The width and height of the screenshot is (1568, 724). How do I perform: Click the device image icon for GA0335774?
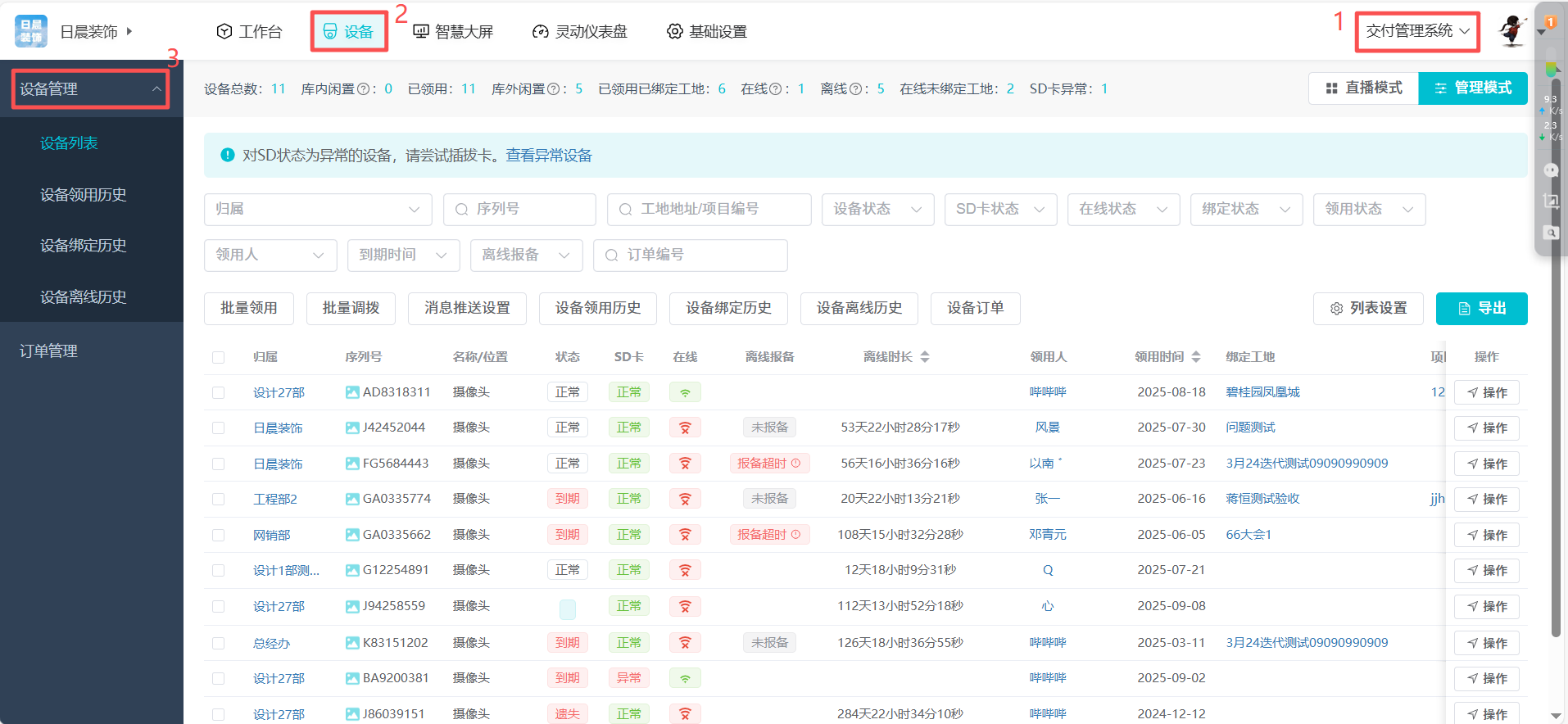pyautogui.click(x=352, y=499)
